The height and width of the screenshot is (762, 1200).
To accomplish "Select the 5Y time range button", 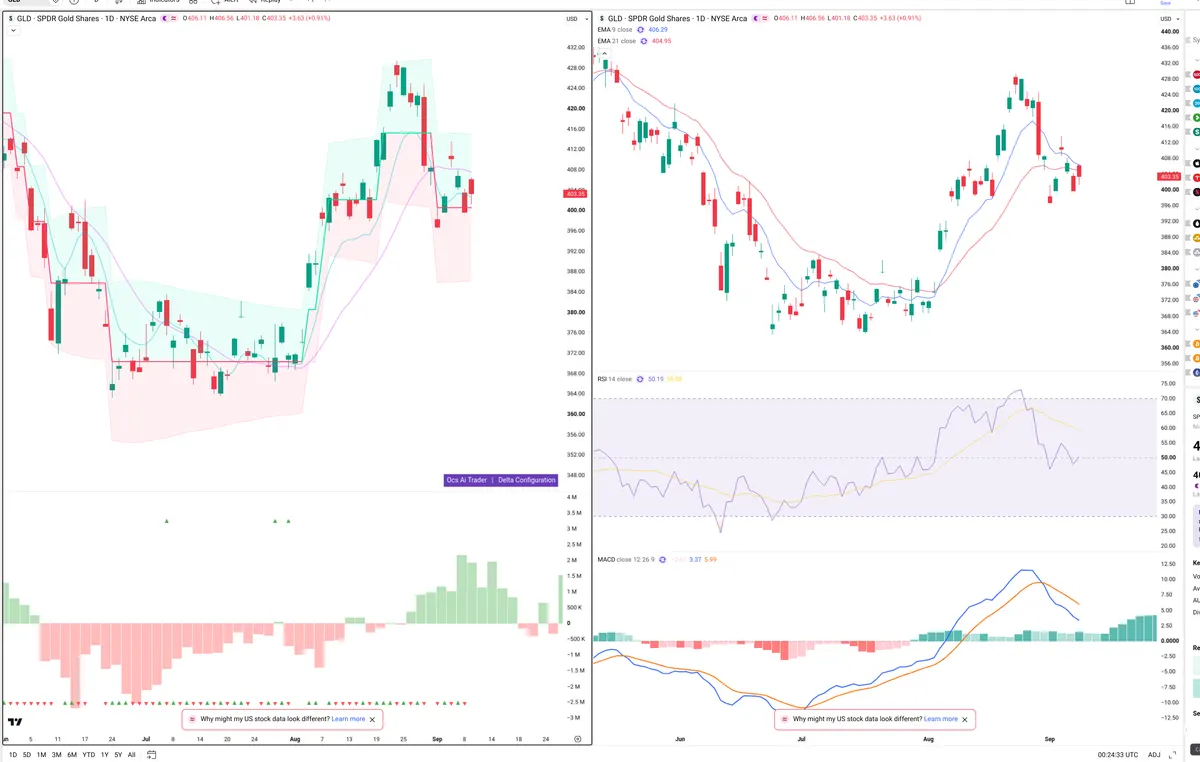I will 118,755.
